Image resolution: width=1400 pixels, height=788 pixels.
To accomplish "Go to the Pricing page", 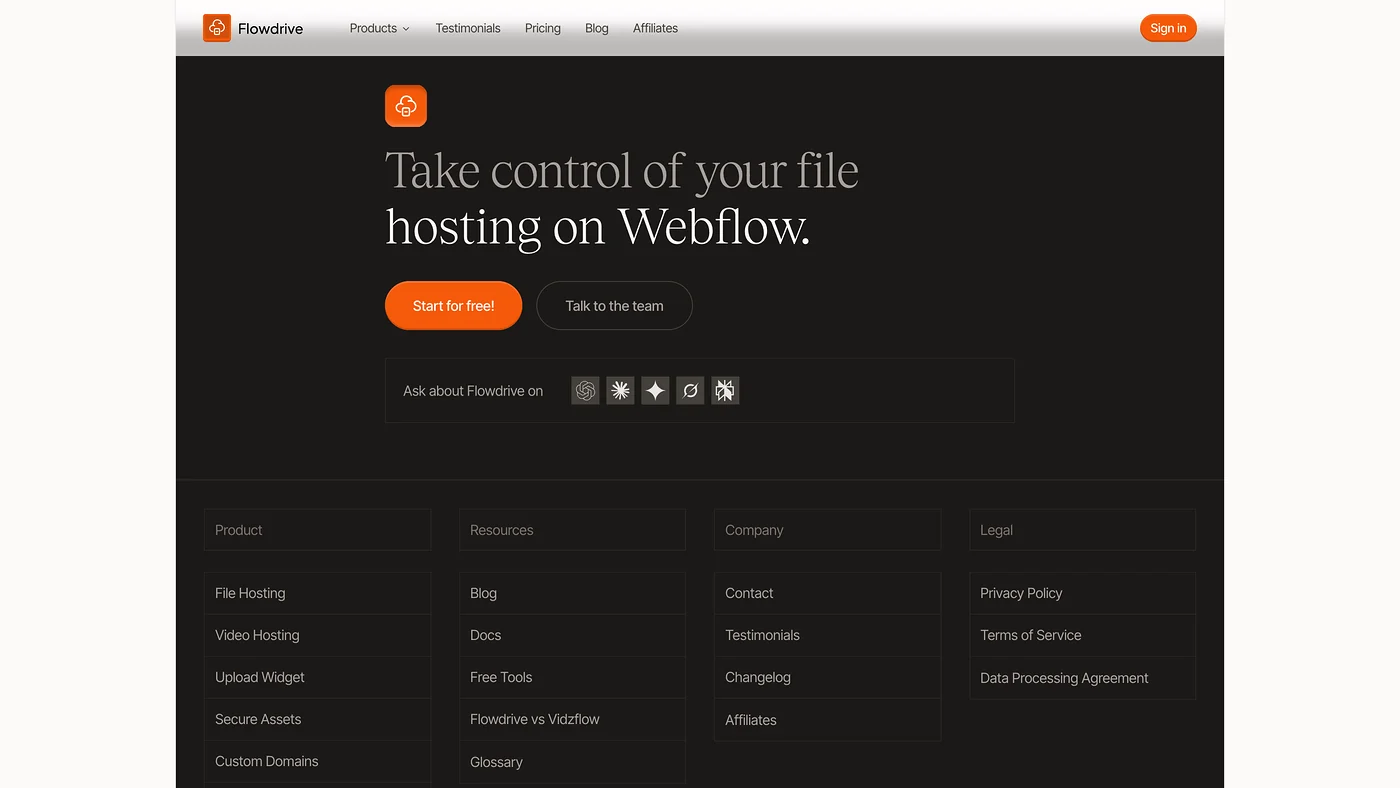I will tap(543, 28).
